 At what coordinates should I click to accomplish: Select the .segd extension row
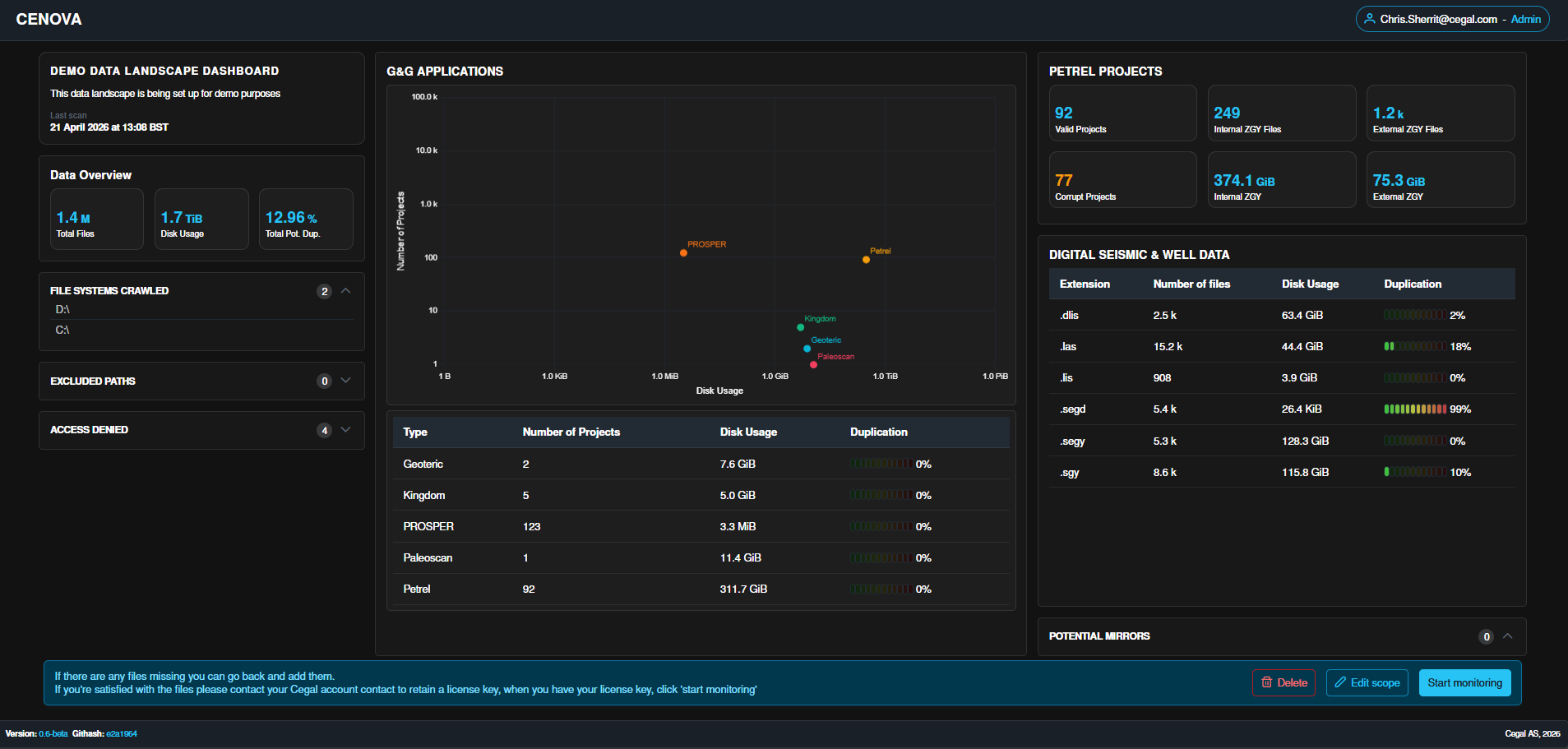click(x=1282, y=409)
